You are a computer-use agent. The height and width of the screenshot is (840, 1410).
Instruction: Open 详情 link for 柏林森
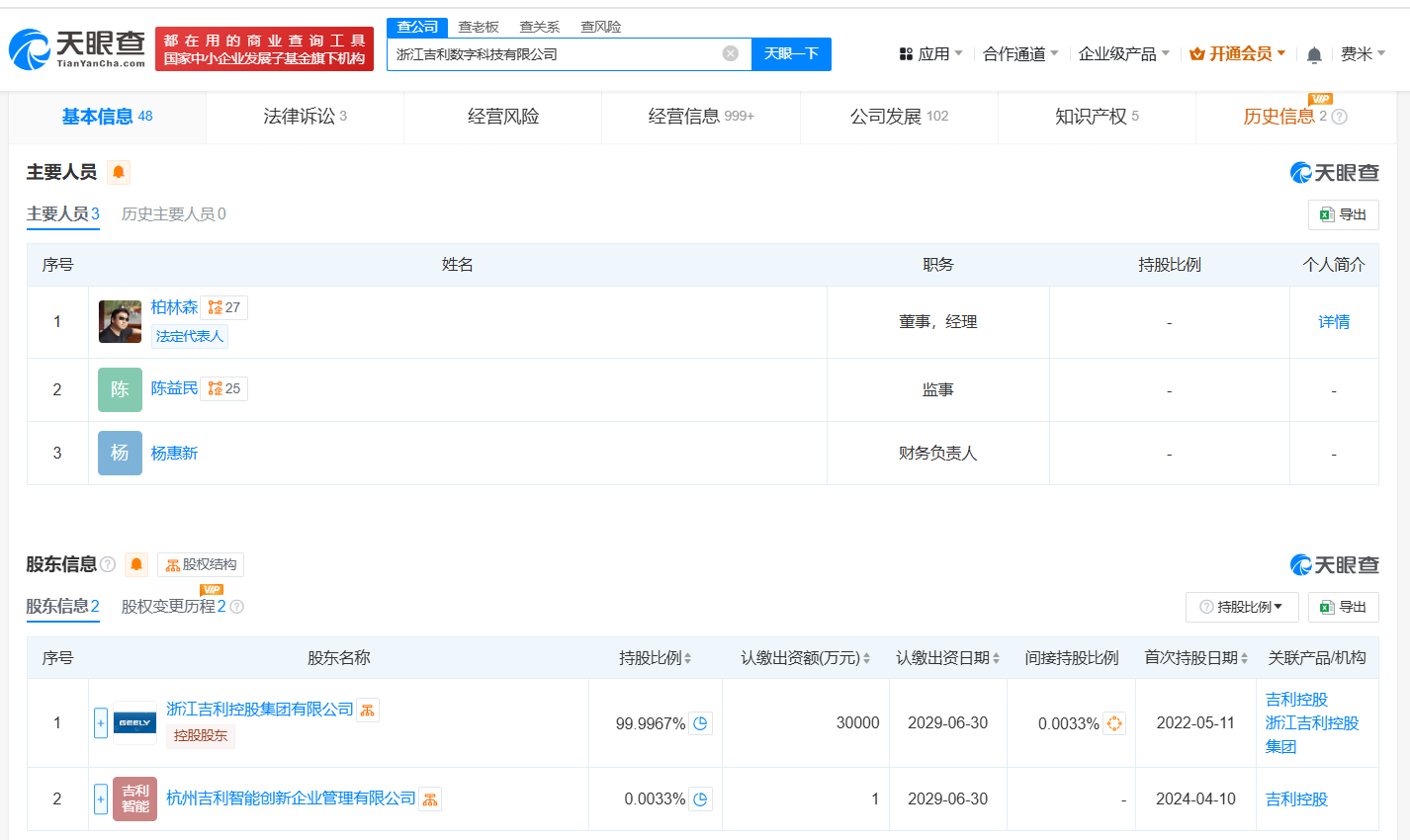(1334, 322)
